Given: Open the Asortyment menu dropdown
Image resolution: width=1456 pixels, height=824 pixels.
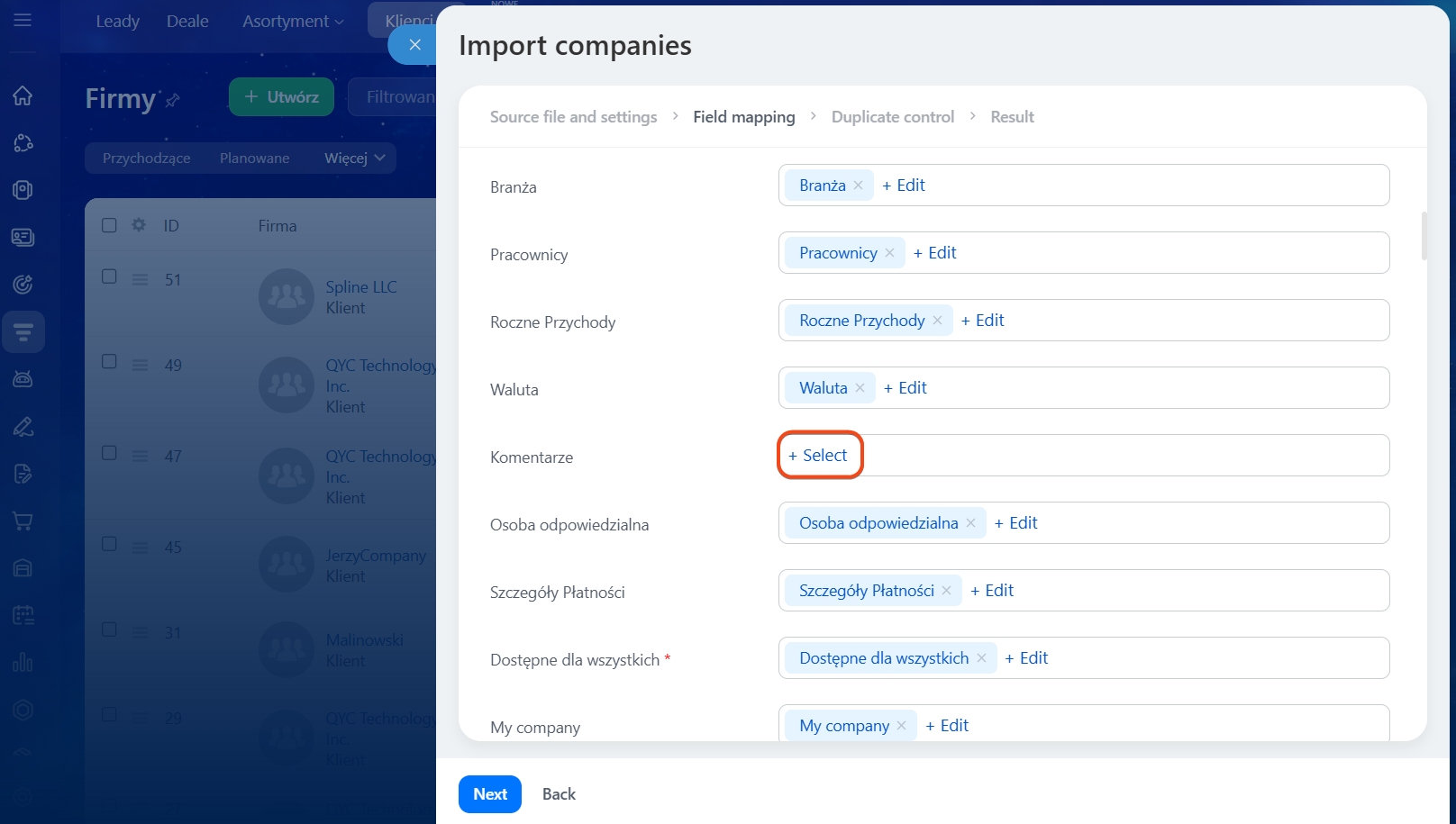Looking at the screenshot, I should coord(292,21).
